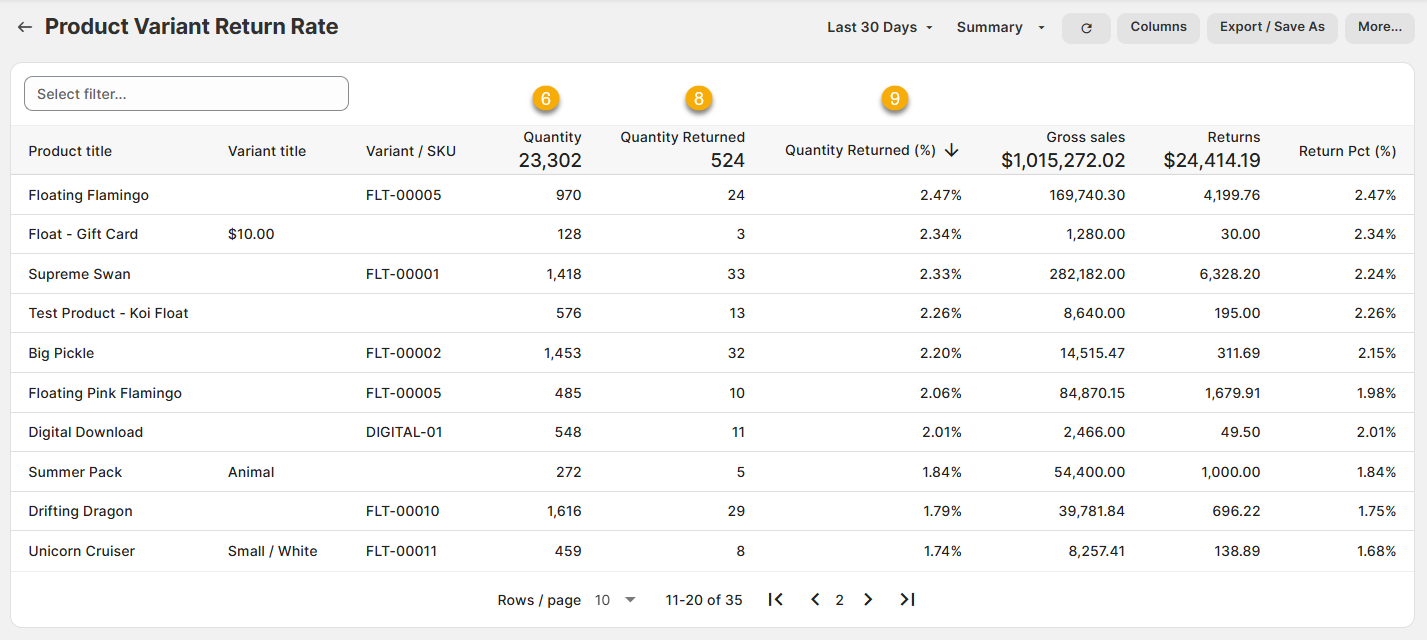Sort by the Gross sales column header
The image size is (1427, 640).
1085,138
